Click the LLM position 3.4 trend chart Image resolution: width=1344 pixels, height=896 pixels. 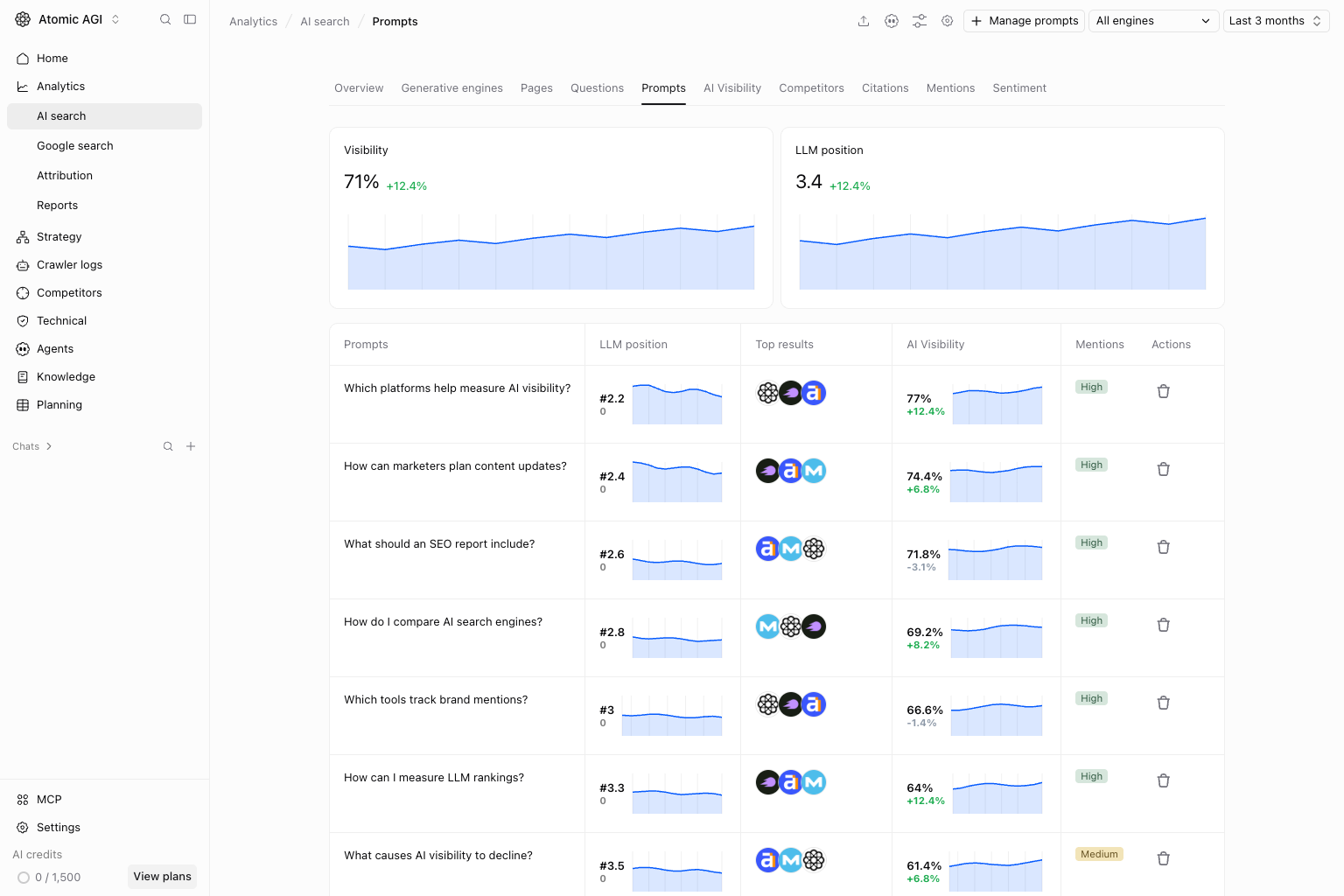click(x=1003, y=252)
